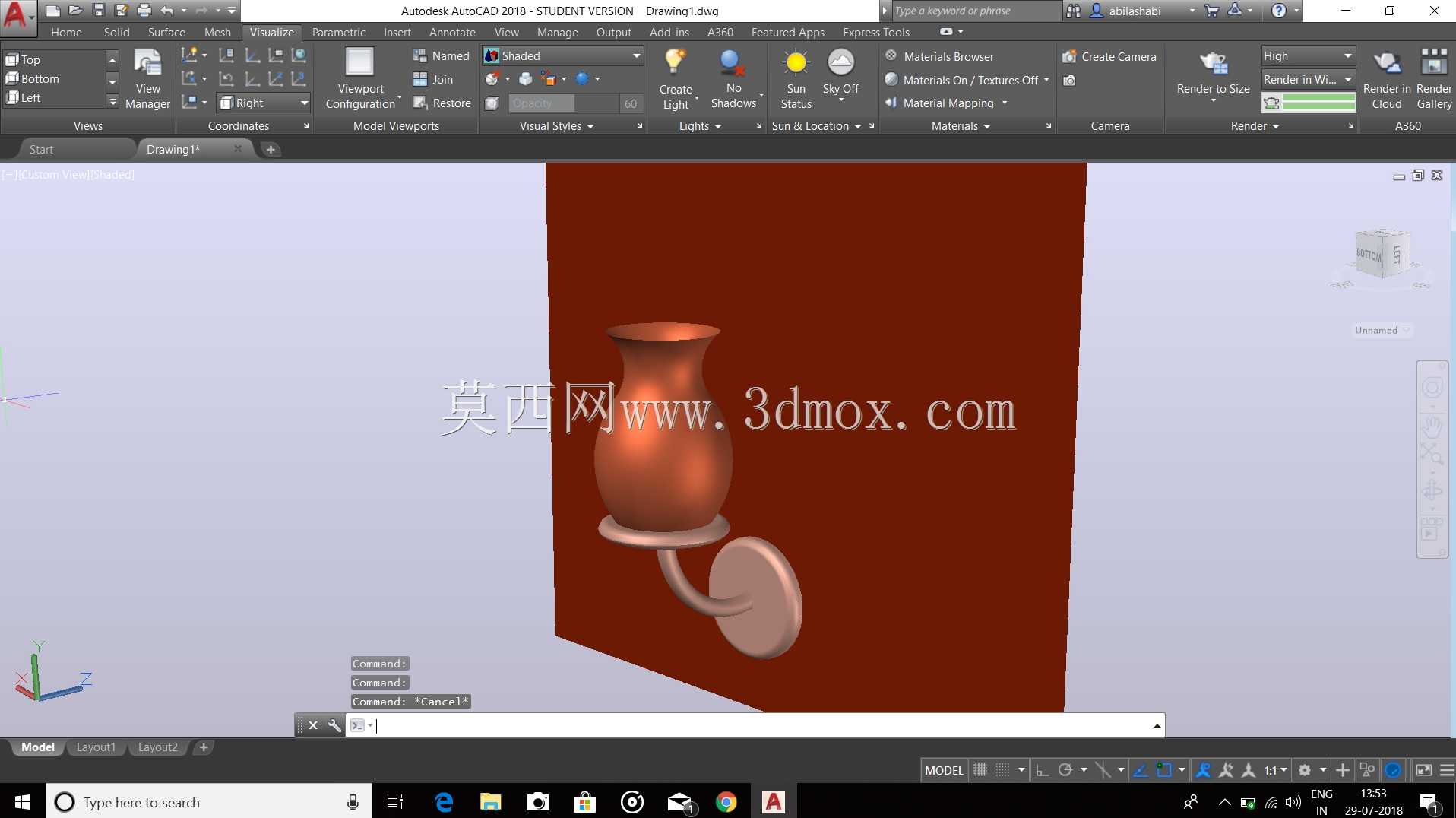The image size is (1456, 818).
Task: Click the Isolate Objects icon in status bar
Action: coord(1367,770)
